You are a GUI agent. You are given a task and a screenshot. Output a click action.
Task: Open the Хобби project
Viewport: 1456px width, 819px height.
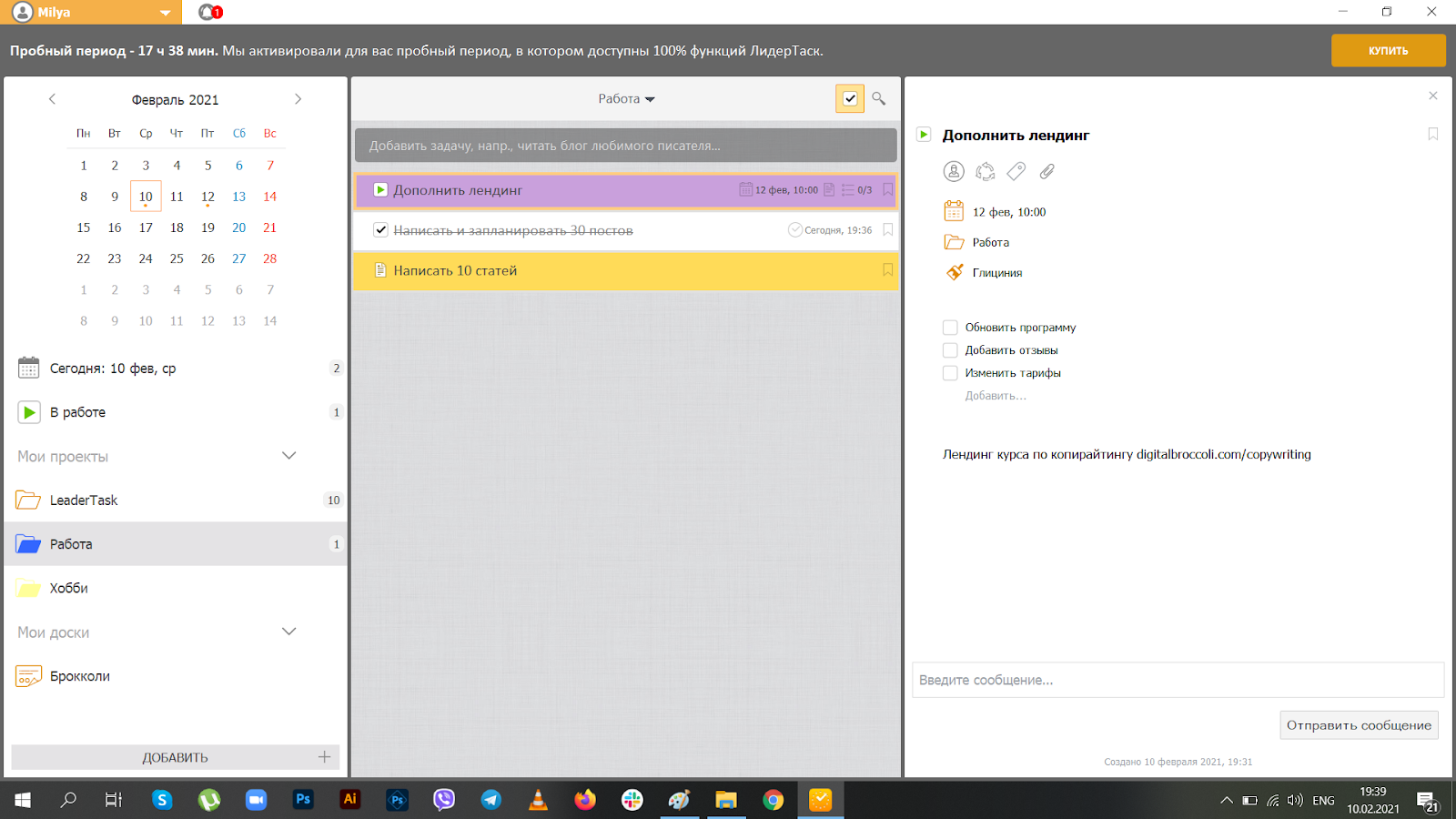(69, 589)
